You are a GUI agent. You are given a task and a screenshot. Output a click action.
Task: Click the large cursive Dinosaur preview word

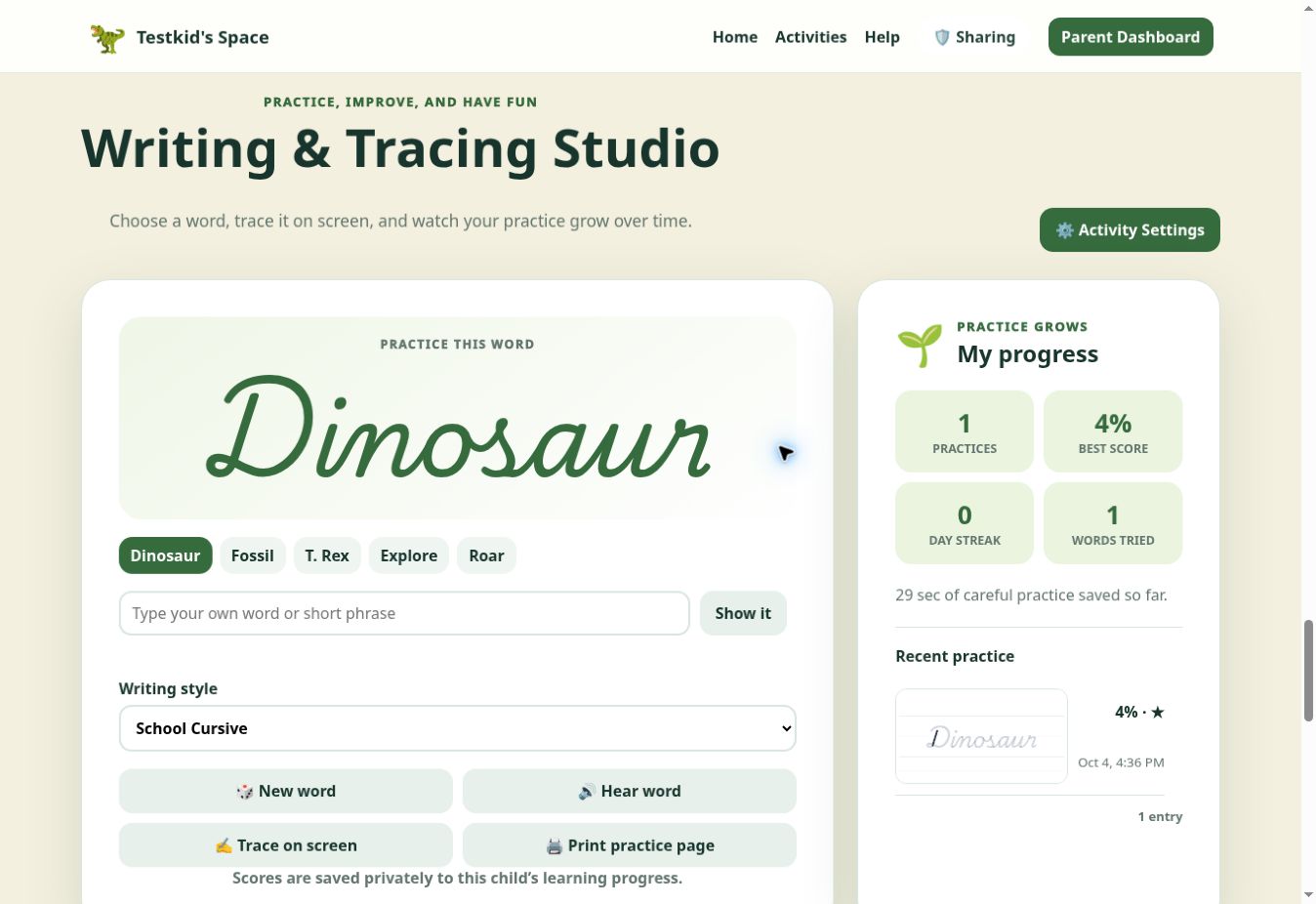point(458,428)
